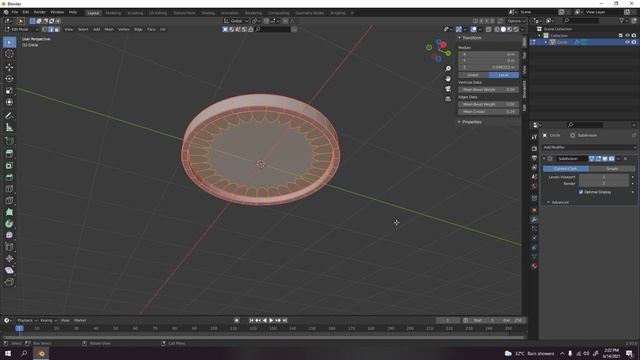The width and height of the screenshot is (640, 360).
Task: Select the Loop Cut tool
Action: [9, 189]
